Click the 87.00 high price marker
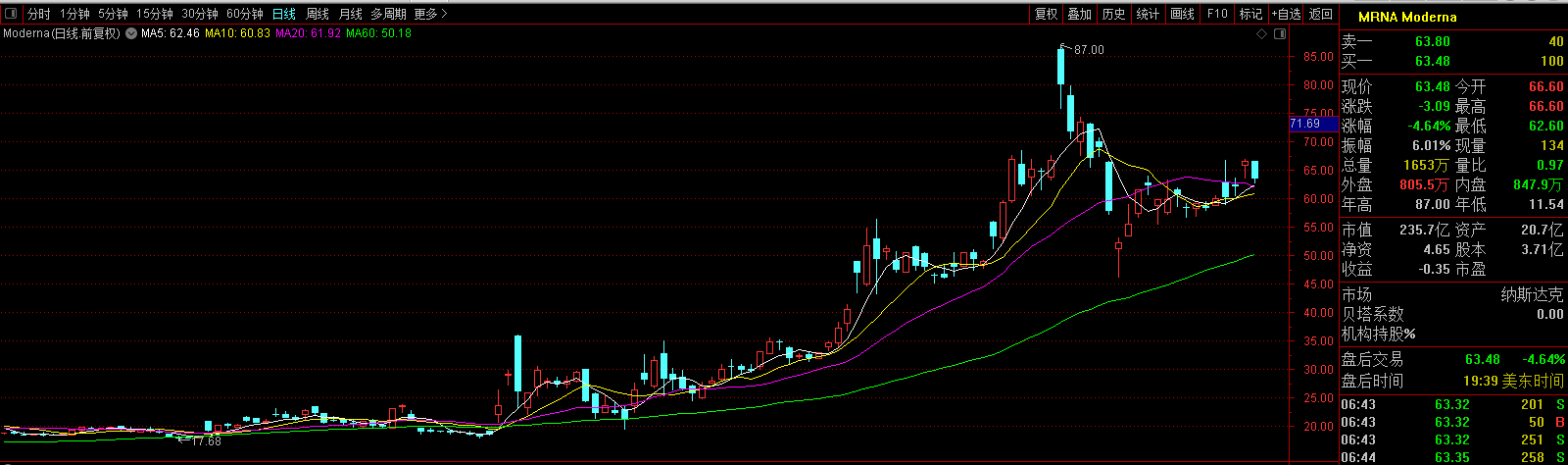The height and width of the screenshot is (465, 1568). point(1089,50)
